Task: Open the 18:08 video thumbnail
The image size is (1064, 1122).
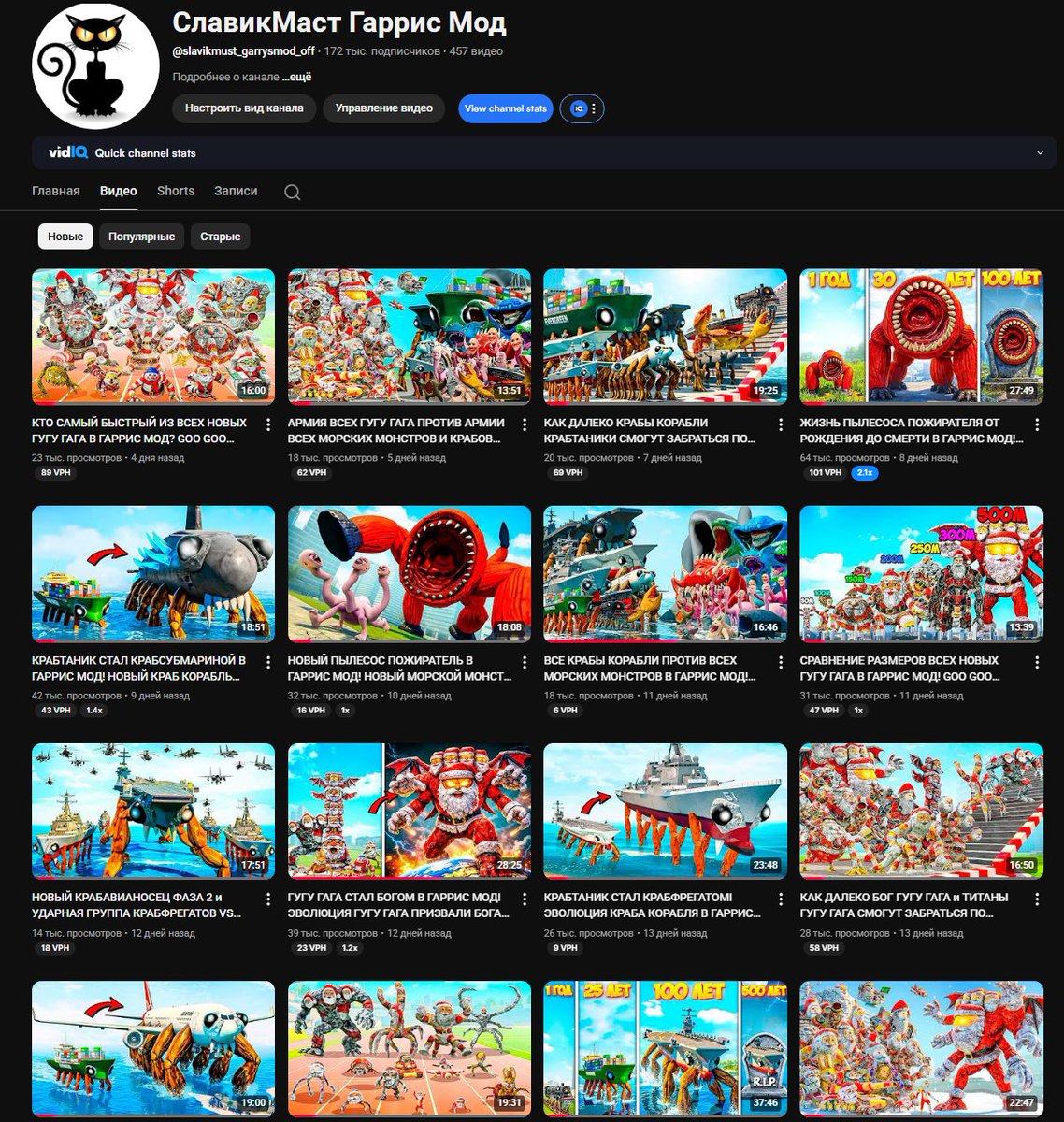Action: 410,574
